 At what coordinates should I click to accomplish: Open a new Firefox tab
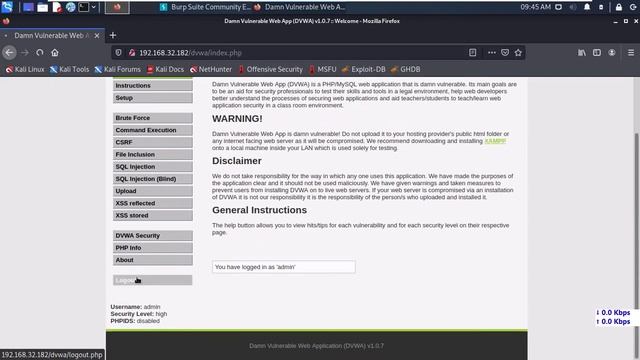113,36
